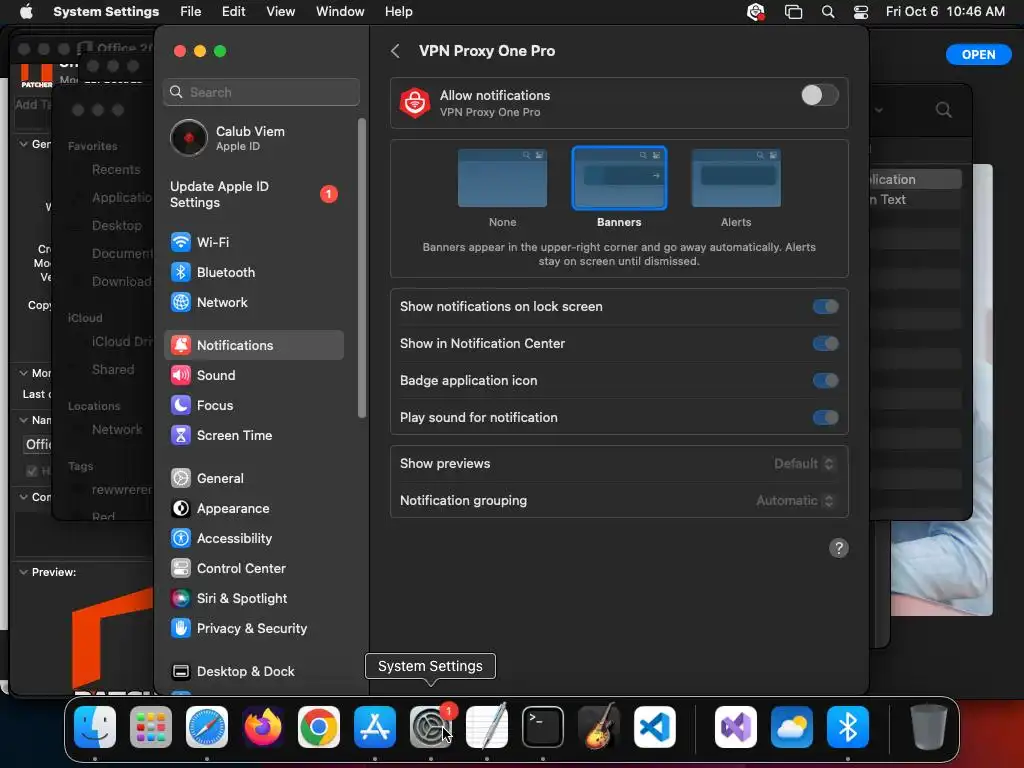This screenshot has width=1024, height=768.
Task: Open Finder from the Dock
Action: 95,727
